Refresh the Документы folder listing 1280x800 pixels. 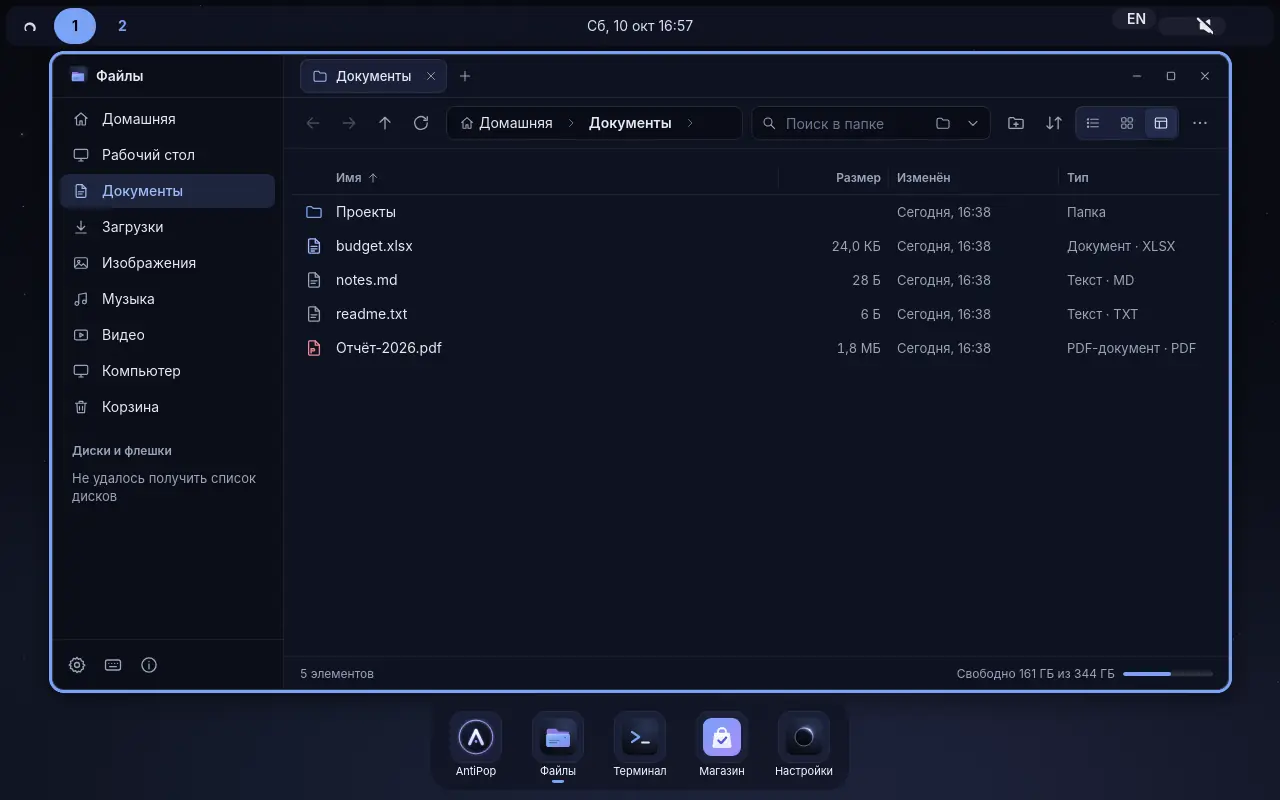click(x=421, y=123)
